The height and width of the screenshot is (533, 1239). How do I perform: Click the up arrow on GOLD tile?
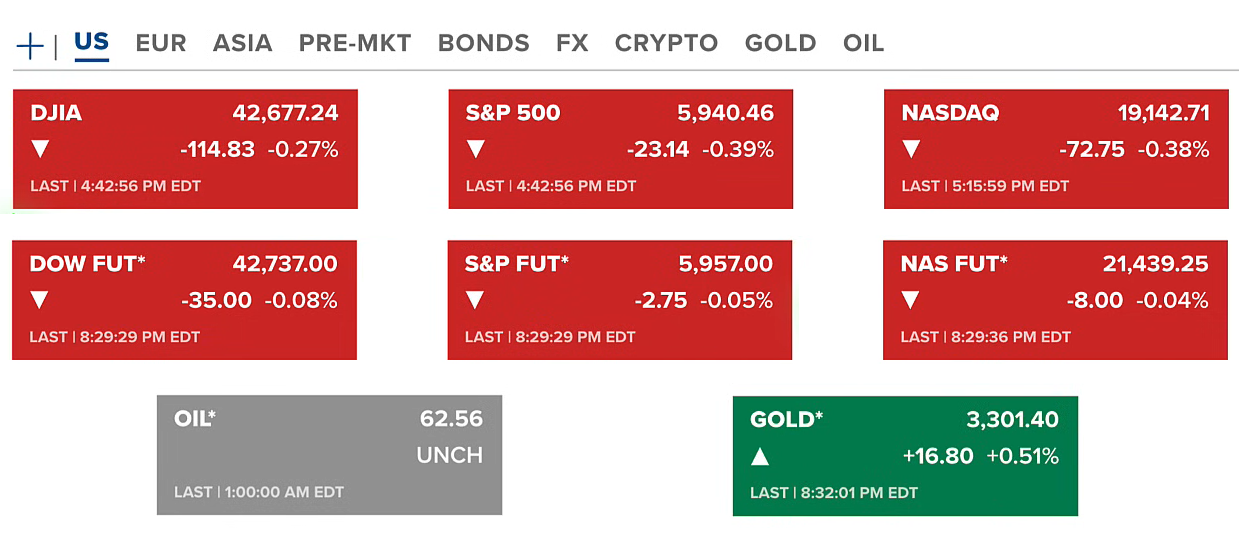click(761, 456)
